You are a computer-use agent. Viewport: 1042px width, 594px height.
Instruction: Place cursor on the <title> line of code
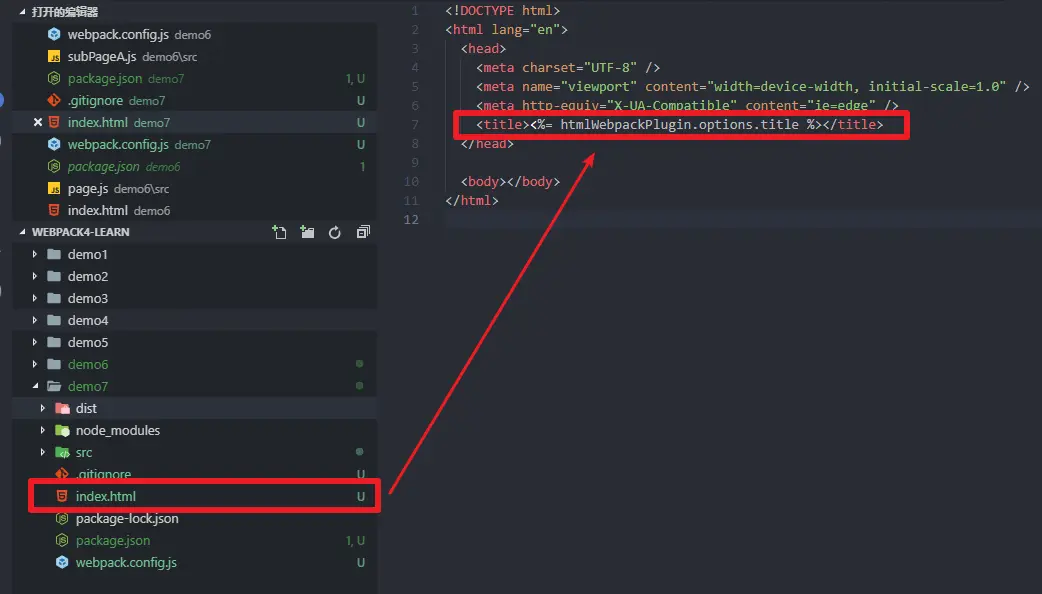(x=680, y=124)
